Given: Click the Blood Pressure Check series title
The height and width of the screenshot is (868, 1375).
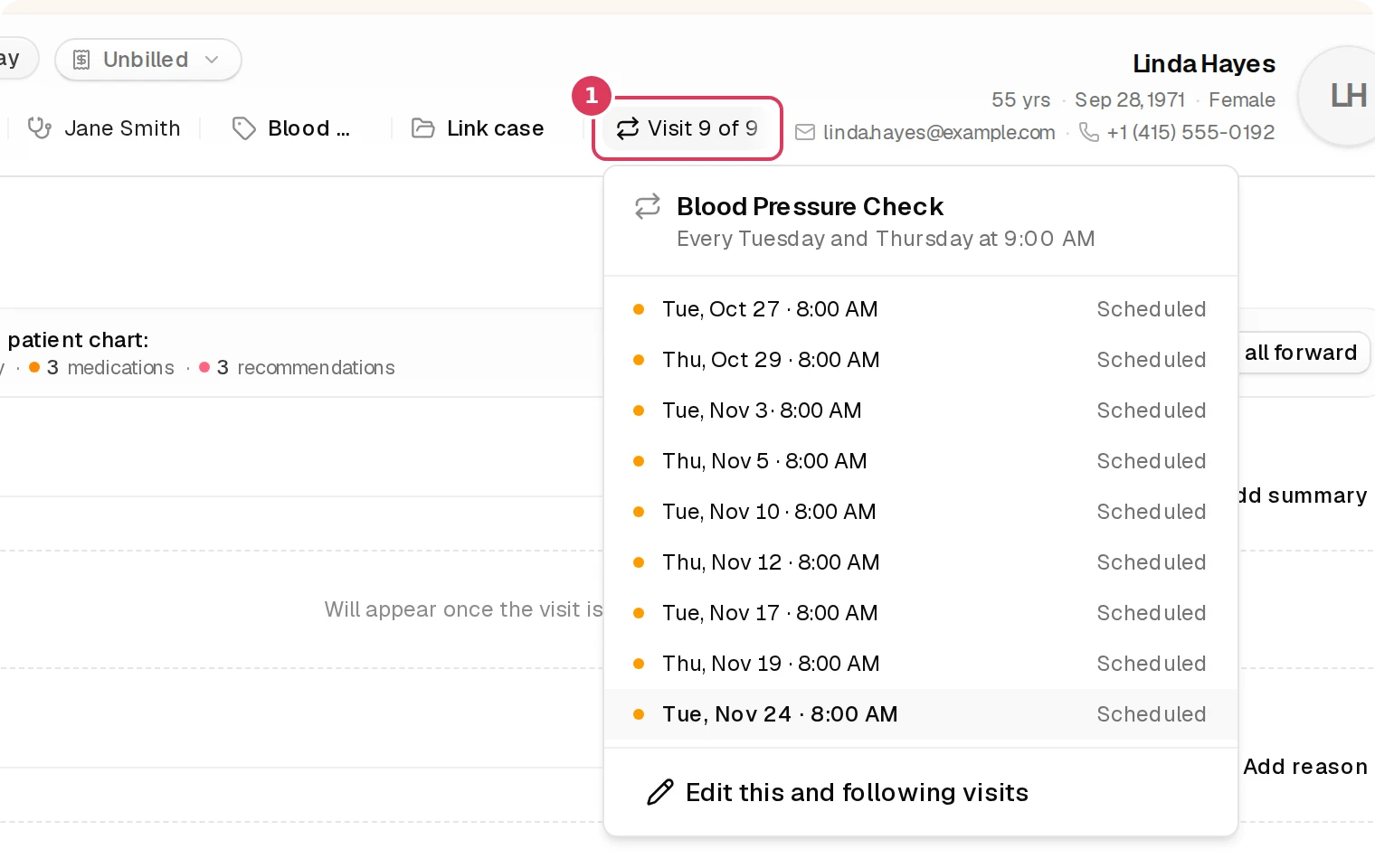Looking at the screenshot, I should click(810, 206).
